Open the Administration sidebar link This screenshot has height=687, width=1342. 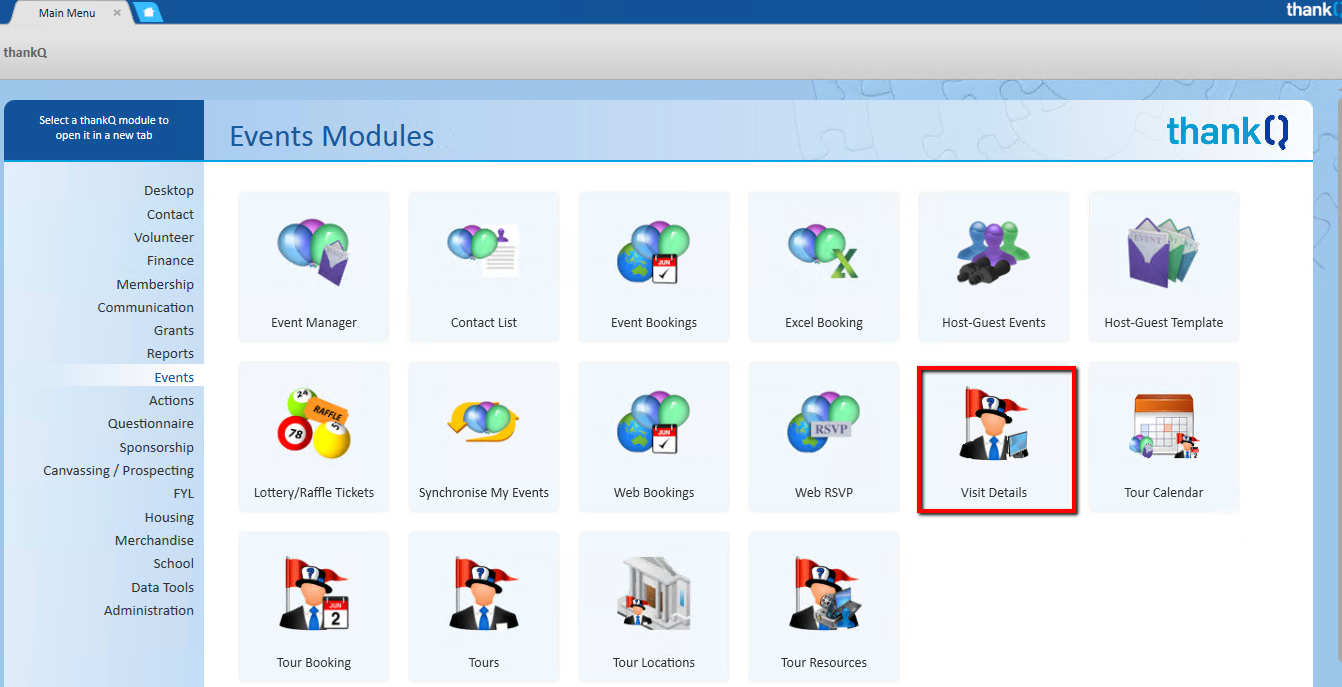point(149,611)
